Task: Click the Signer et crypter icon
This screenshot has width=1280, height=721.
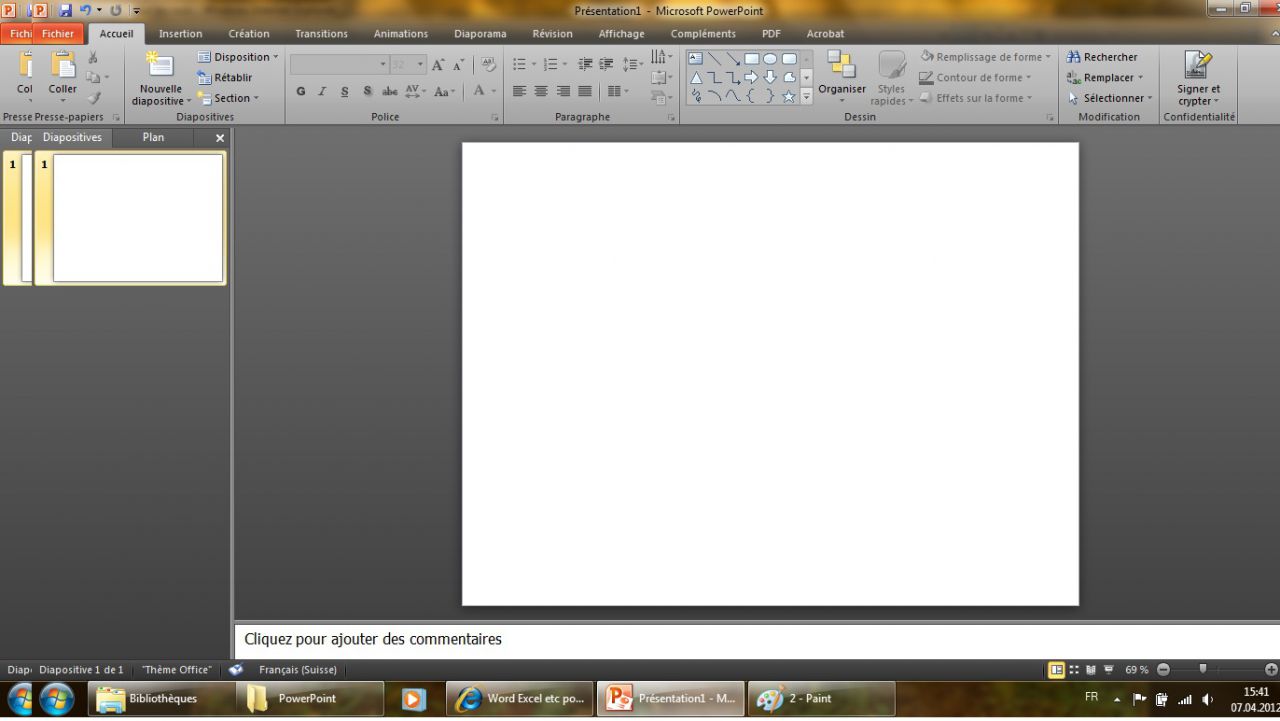Action: point(1198,65)
